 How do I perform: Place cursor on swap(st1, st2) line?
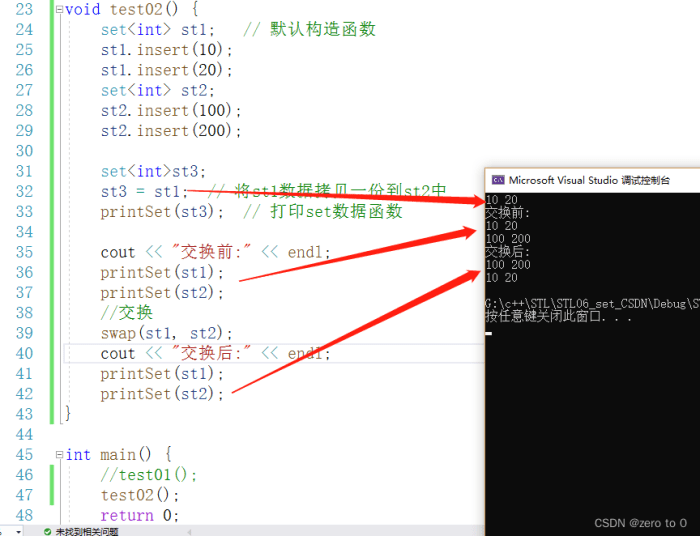pyautogui.click(x=166, y=333)
